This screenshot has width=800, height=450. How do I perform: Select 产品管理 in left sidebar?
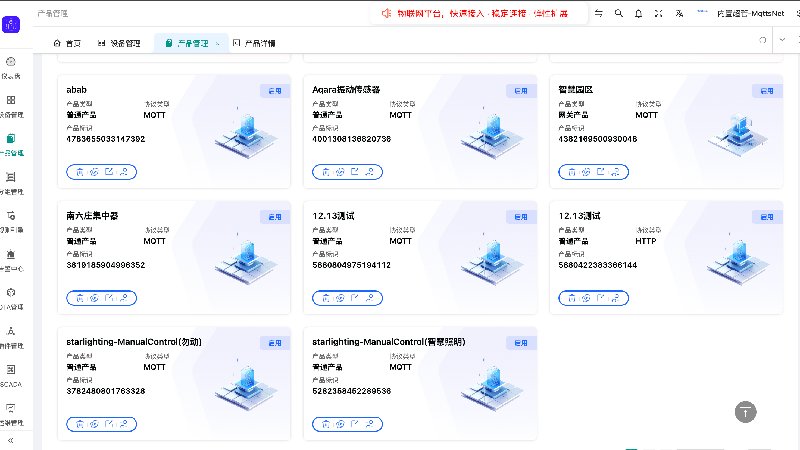pos(11,144)
